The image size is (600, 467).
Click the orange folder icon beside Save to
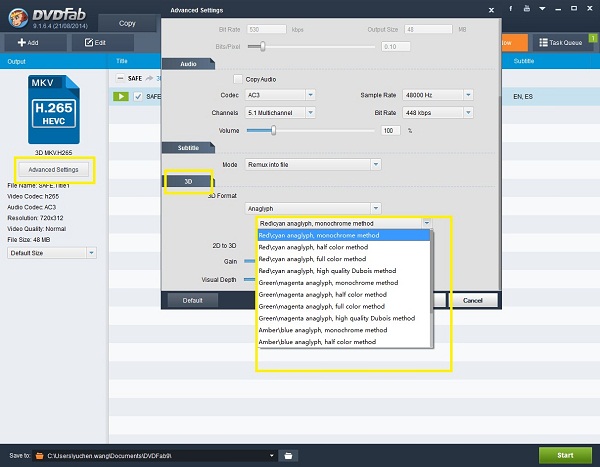tap(39, 456)
